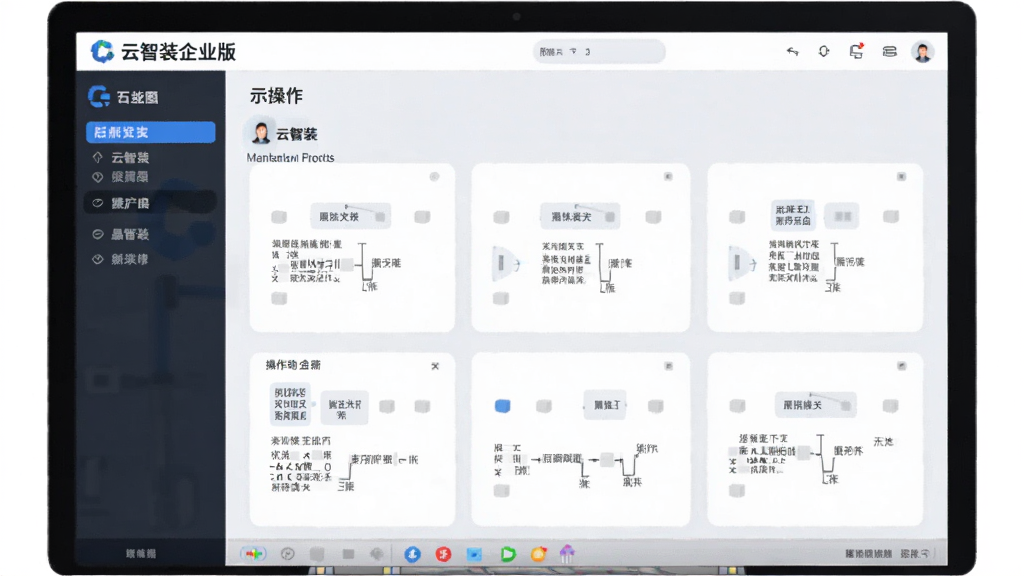Screen dimensions: 1024x576
Task: Open the last item in the sidebar menu
Action: 121,259
